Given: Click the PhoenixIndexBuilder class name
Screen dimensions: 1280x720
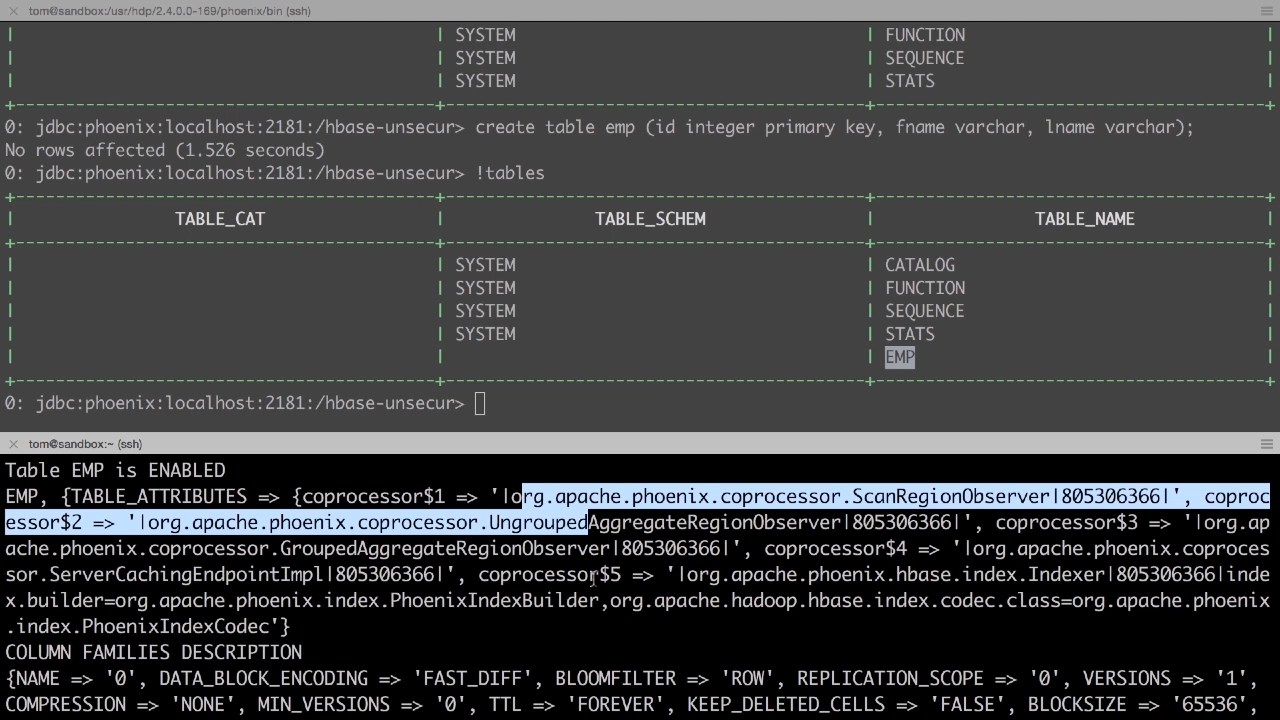Looking at the screenshot, I should click(495, 600).
